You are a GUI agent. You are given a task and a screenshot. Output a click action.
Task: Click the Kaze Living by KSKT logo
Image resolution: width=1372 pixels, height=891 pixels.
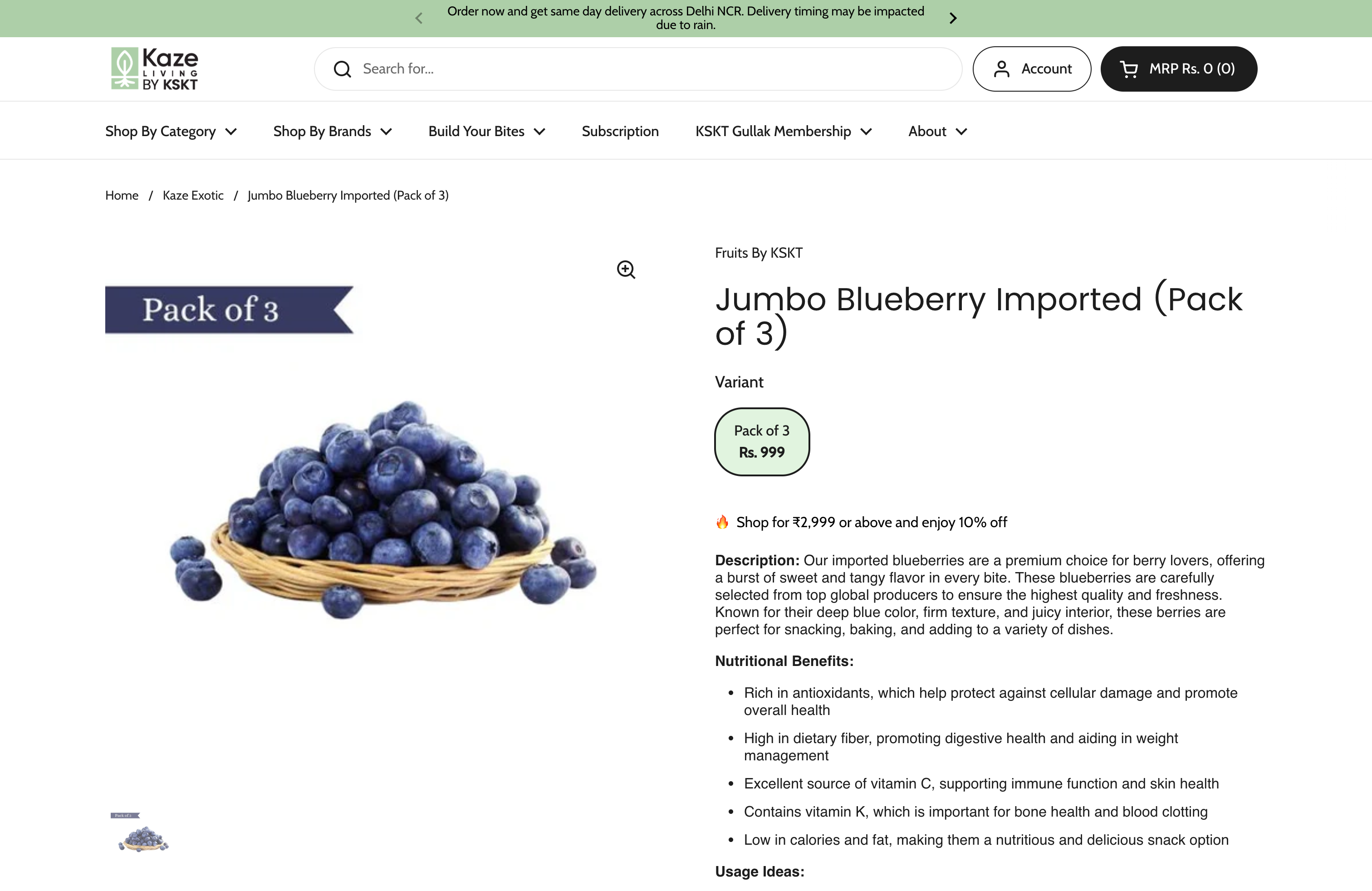pyautogui.click(x=154, y=69)
